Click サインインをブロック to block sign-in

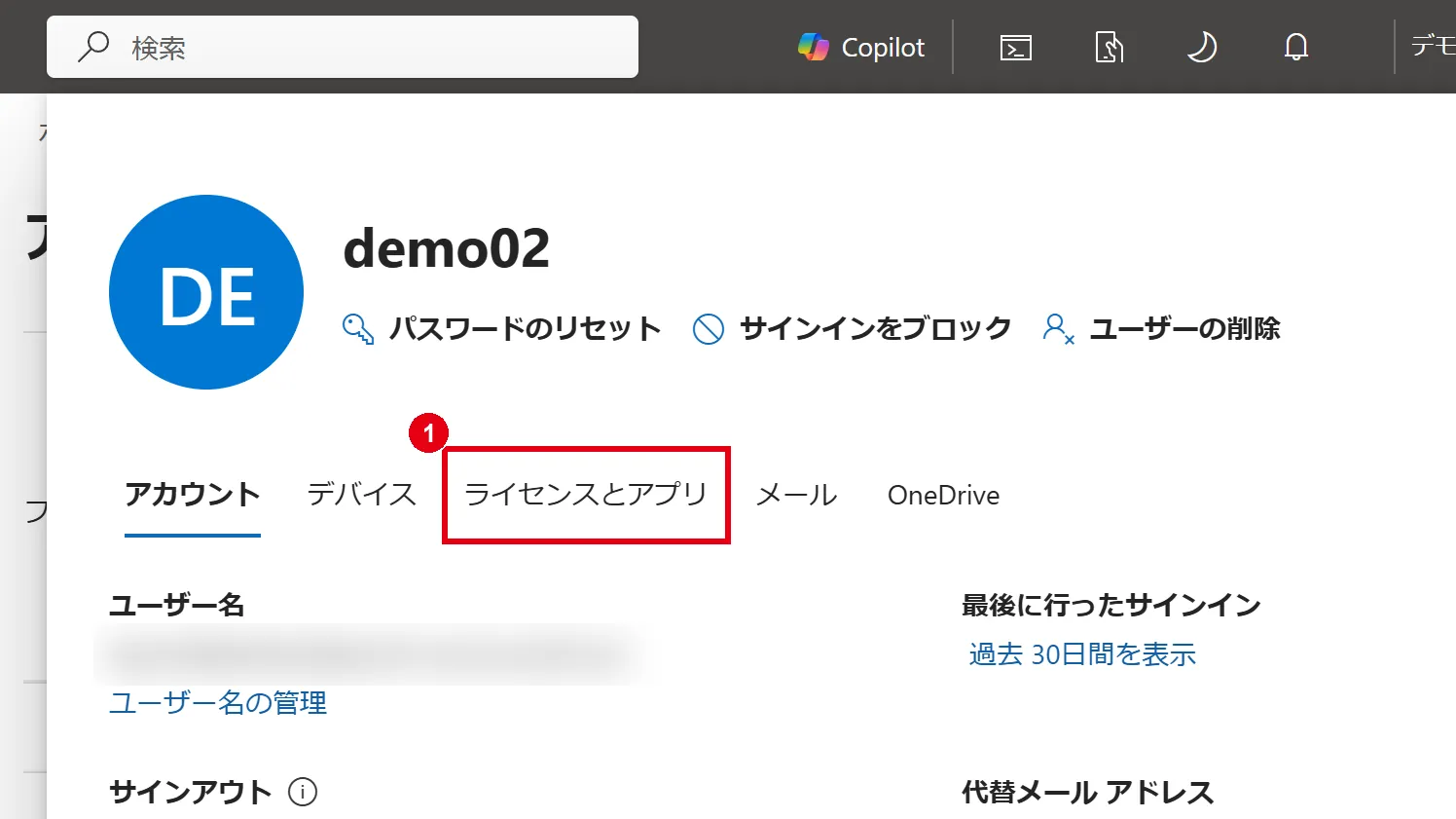(x=876, y=328)
